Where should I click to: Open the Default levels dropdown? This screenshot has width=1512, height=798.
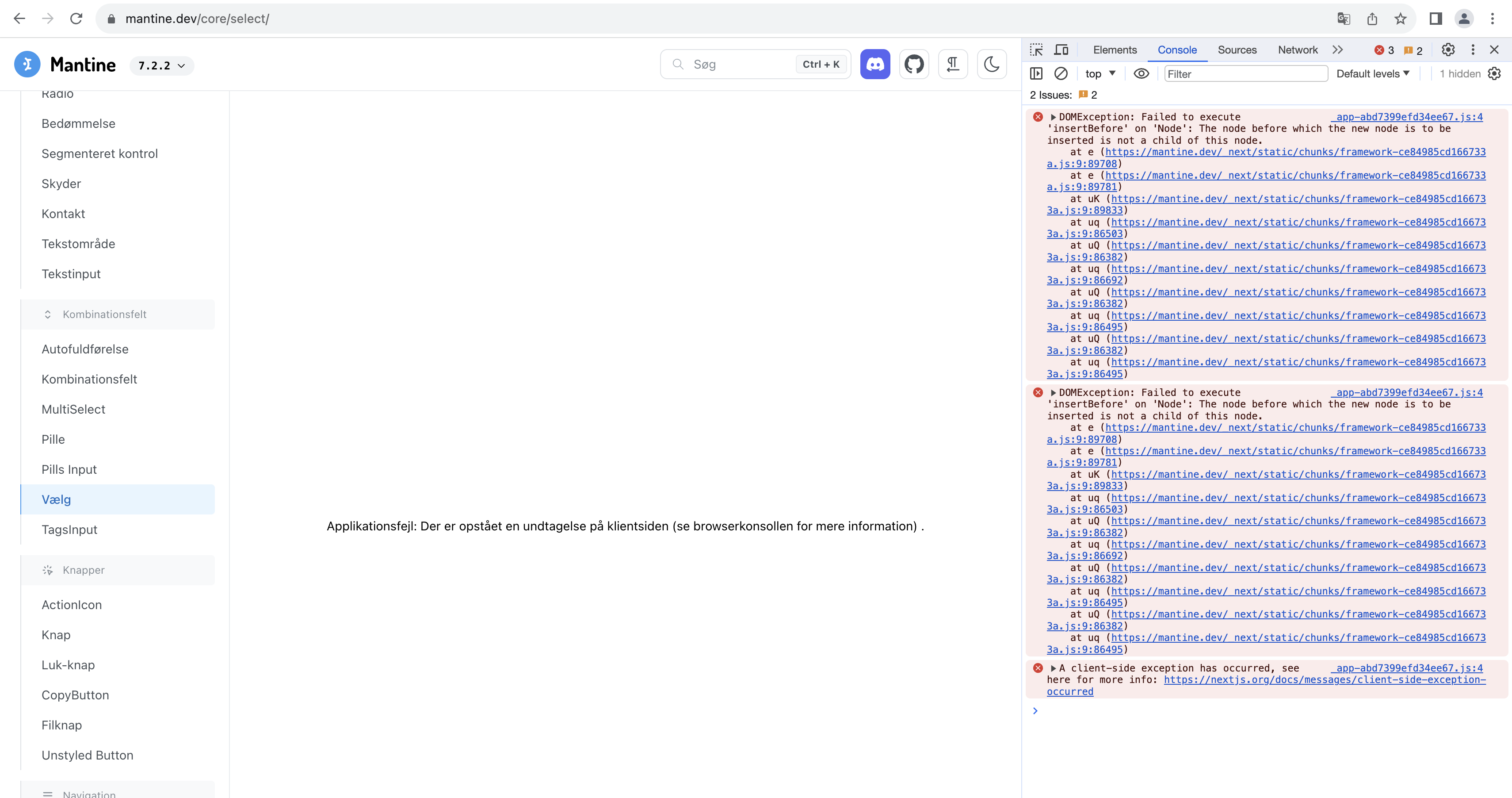point(1372,73)
